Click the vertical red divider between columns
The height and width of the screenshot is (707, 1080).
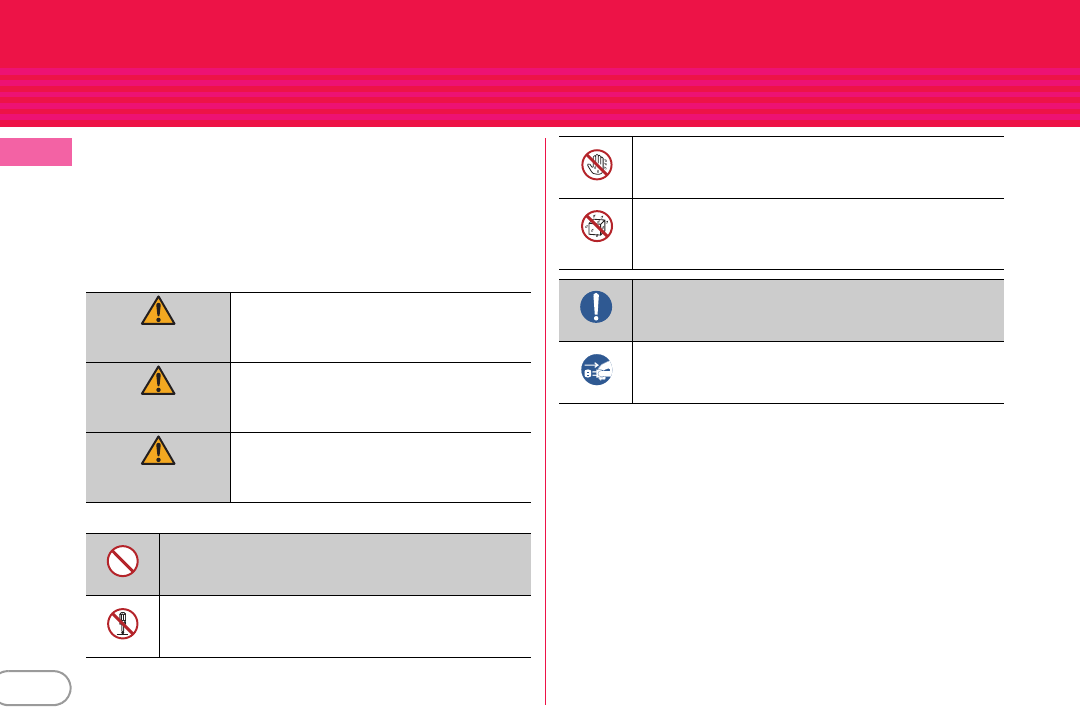[x=546, y=421]
